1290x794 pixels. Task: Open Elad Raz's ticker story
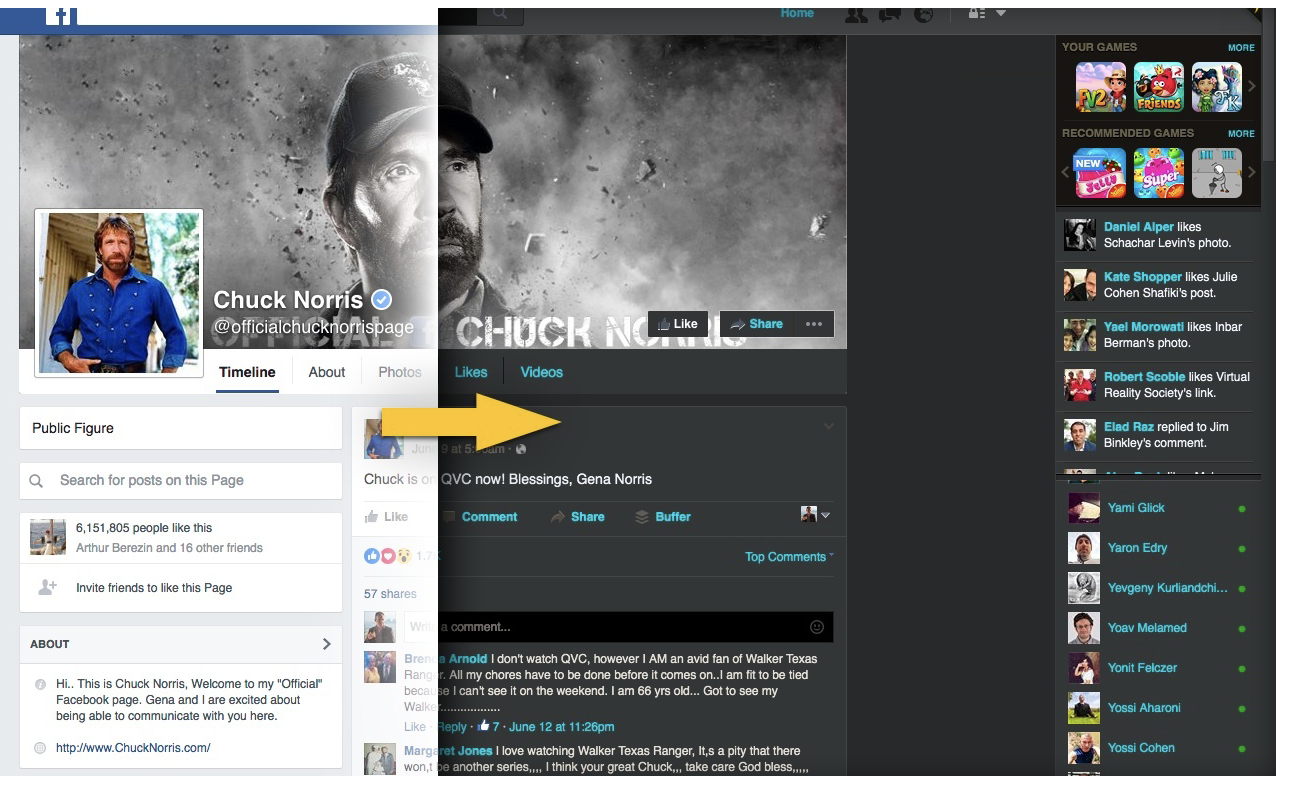pyautogui.click(x=1158, y=435)
